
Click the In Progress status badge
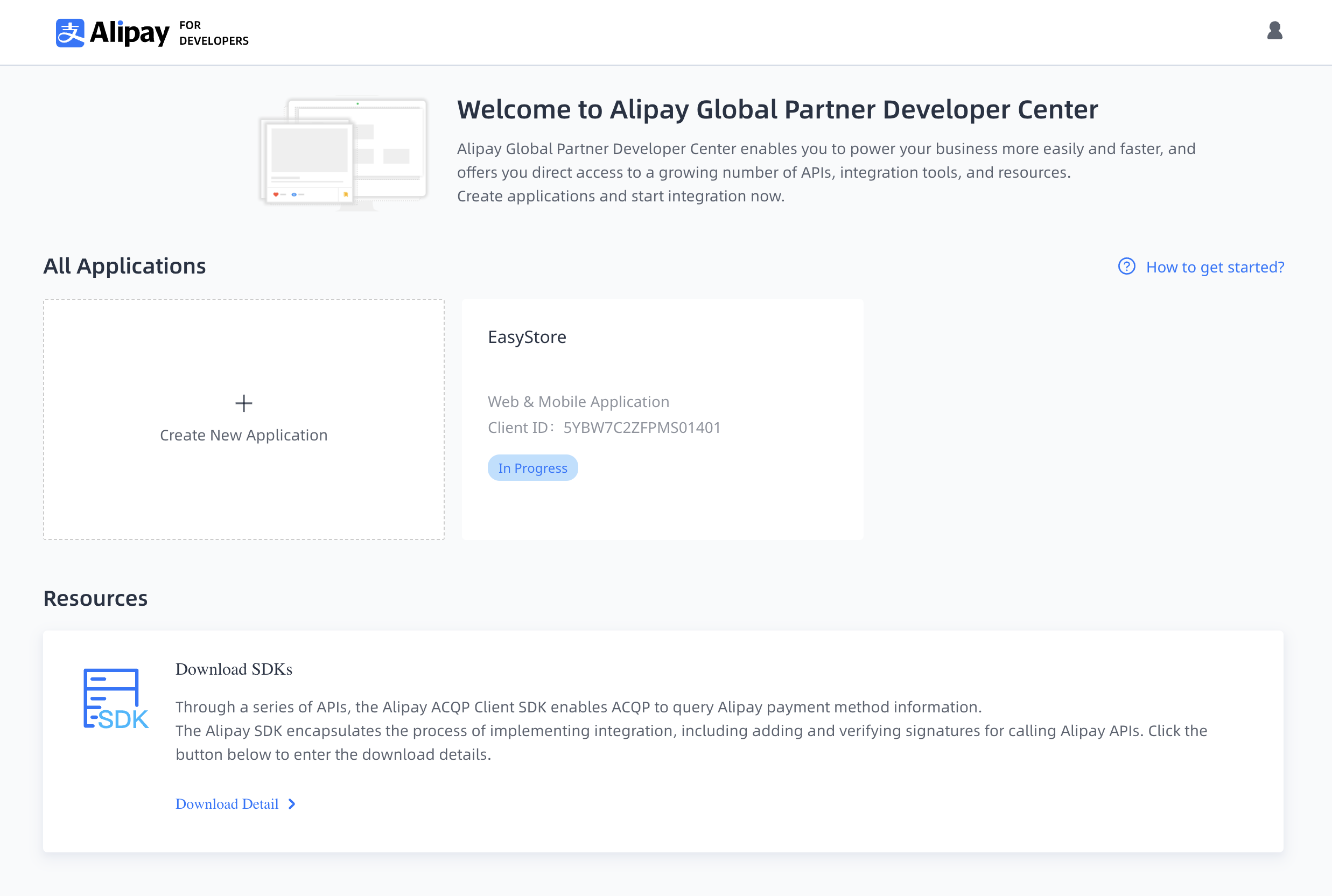(x=532, y=468)
